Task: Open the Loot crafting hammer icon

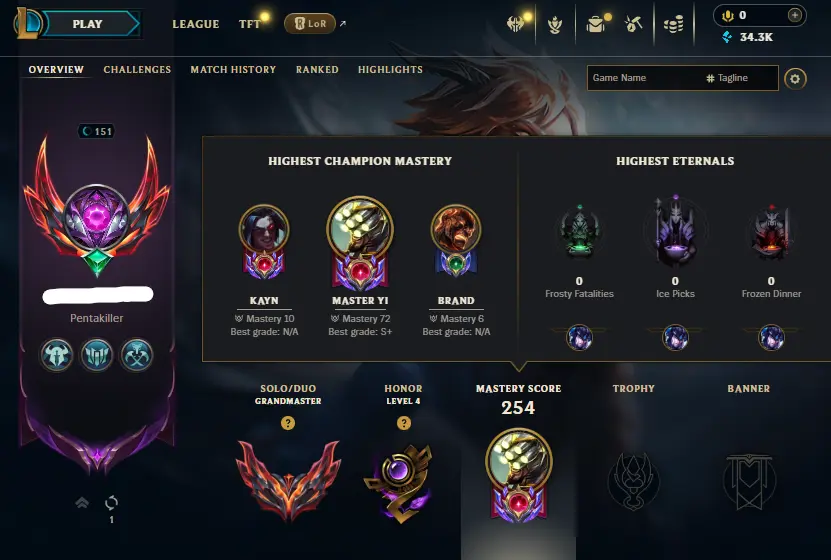Action: click(634, 24)
